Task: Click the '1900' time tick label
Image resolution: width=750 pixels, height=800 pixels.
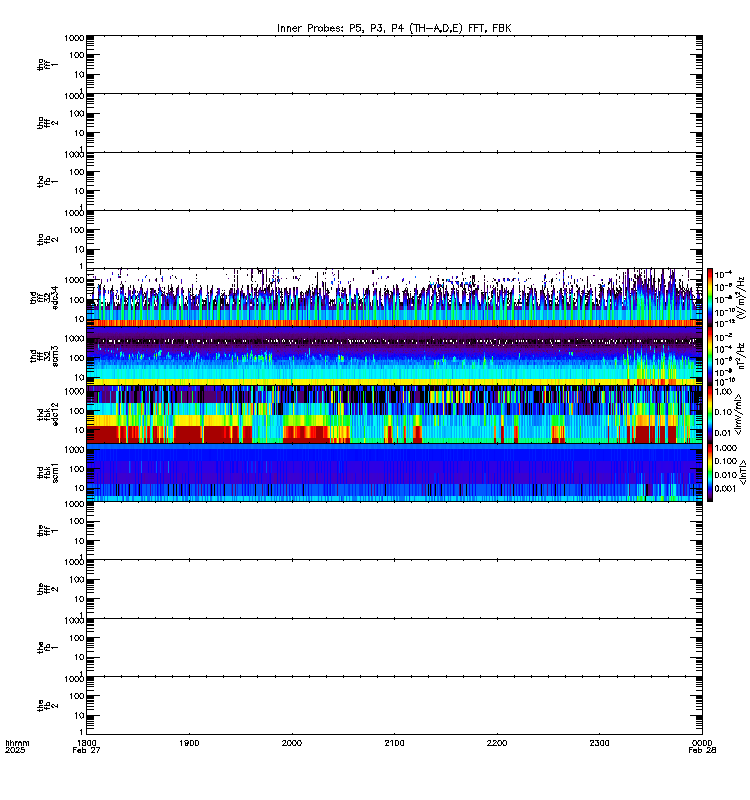Action: pos(189,743)
